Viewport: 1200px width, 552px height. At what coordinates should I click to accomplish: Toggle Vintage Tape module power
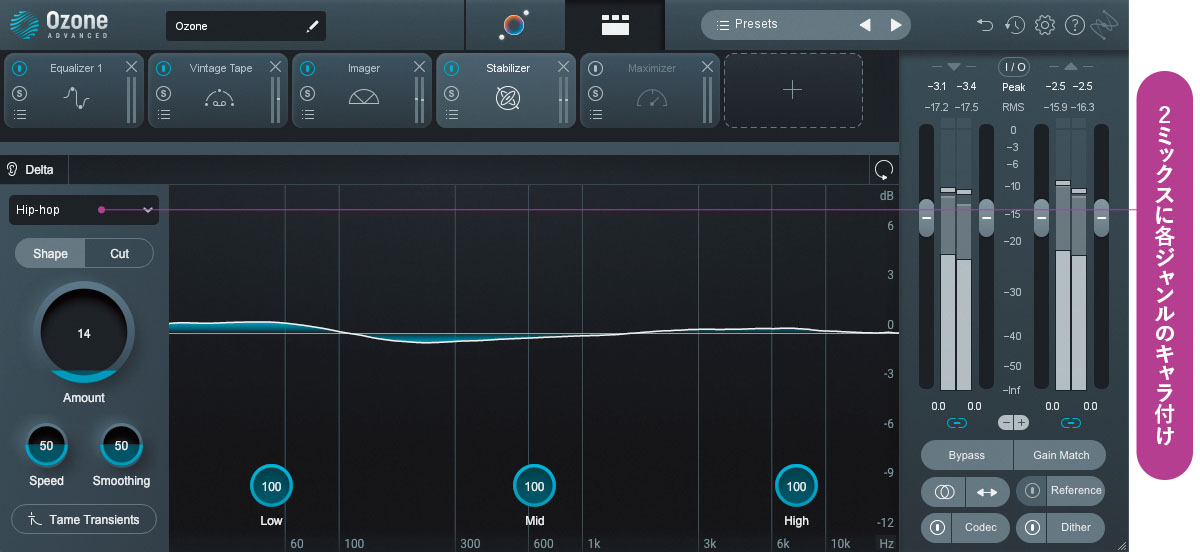(164, 69)
